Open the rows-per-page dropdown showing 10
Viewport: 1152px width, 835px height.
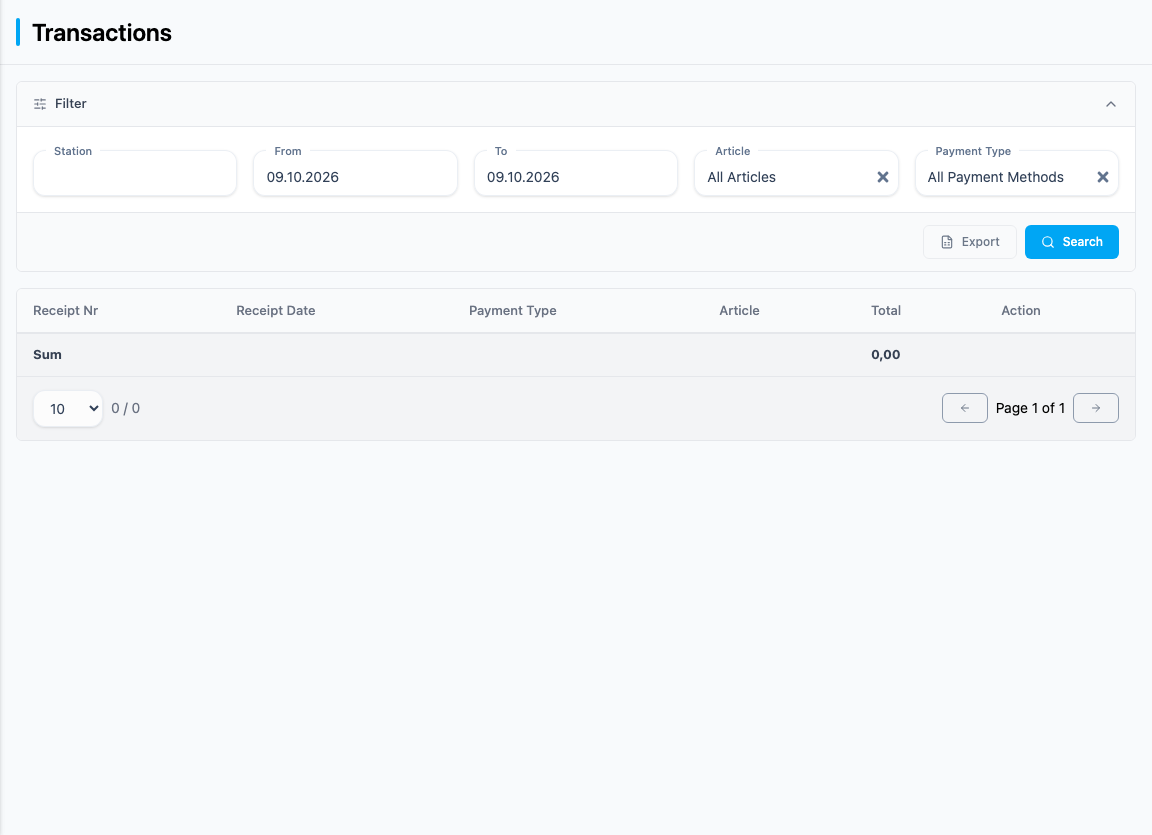[68, 408]
